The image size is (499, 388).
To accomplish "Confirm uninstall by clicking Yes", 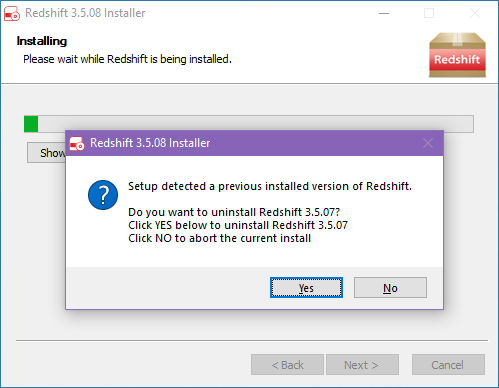I will [x=306, y=288].
